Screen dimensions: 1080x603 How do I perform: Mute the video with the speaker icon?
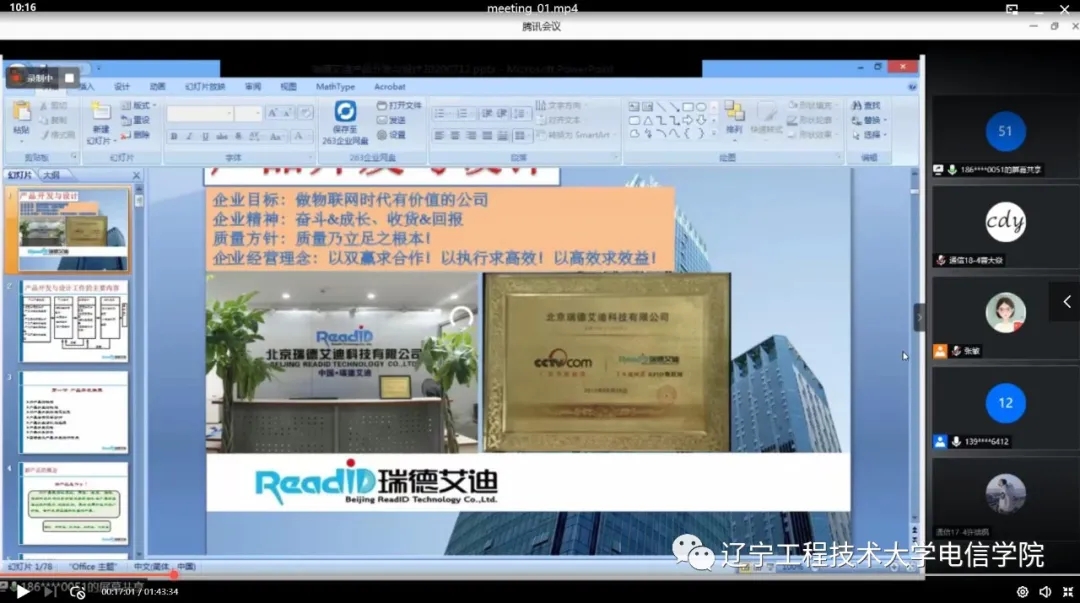1045,591
